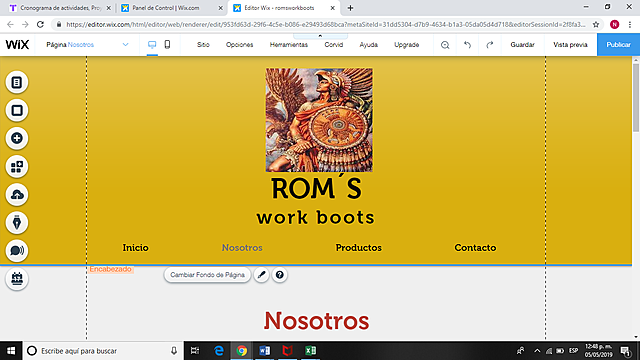Open the Opciones menu
This screenshot has width=640, height=360.
[x=240, y=44]
